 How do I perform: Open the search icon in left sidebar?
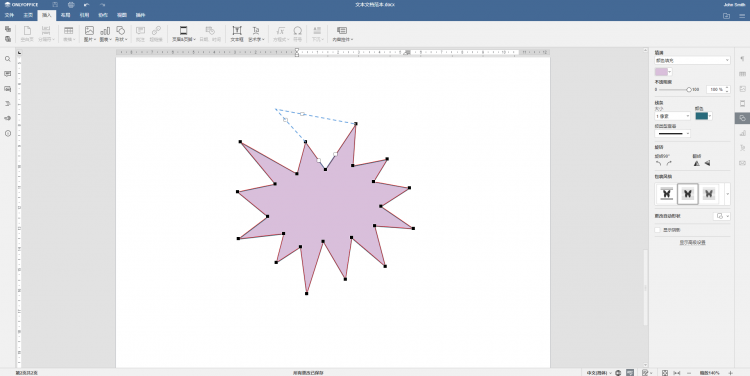[8, 59]
